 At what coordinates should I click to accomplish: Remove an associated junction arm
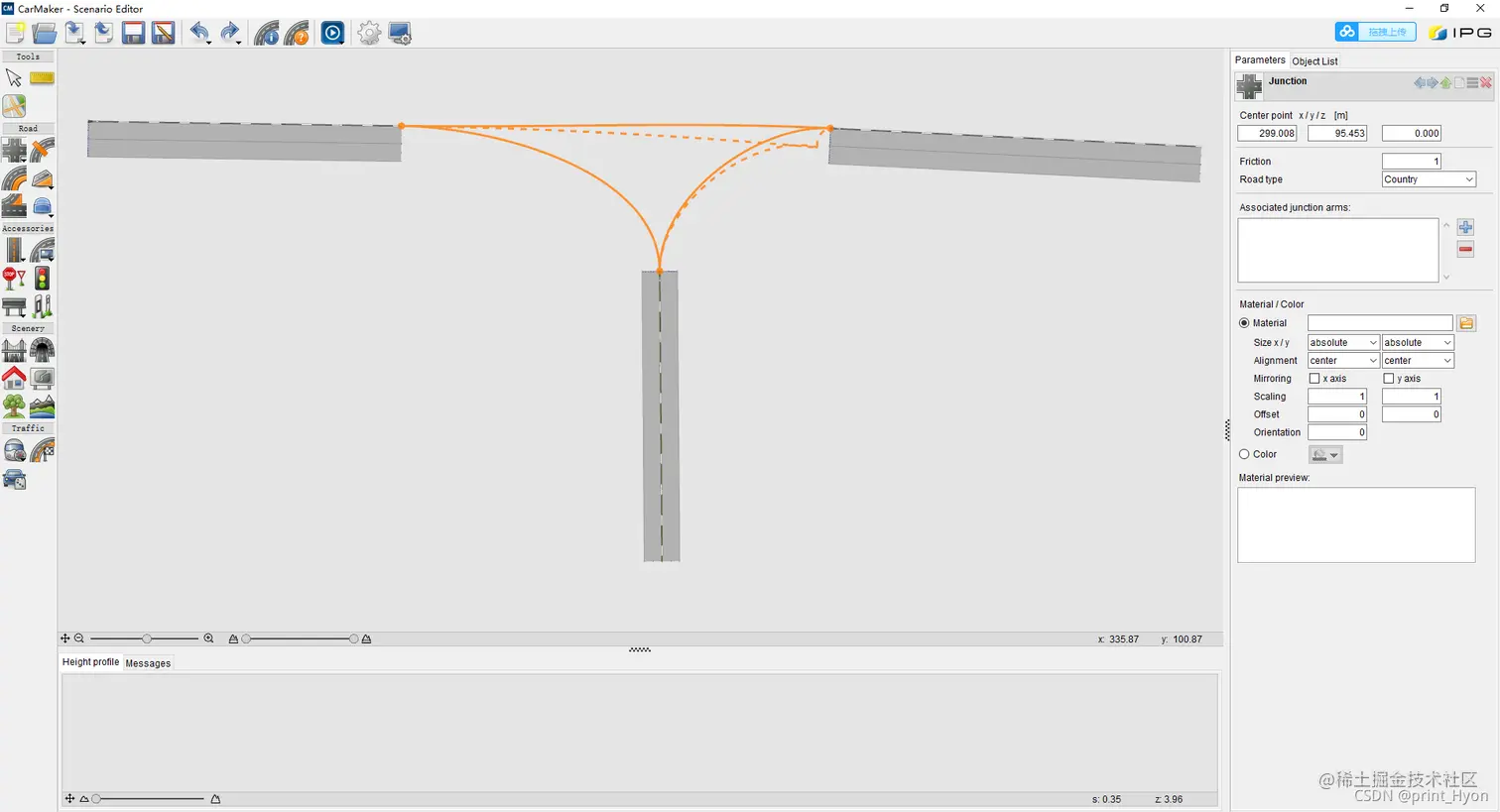coord(1465,249)
